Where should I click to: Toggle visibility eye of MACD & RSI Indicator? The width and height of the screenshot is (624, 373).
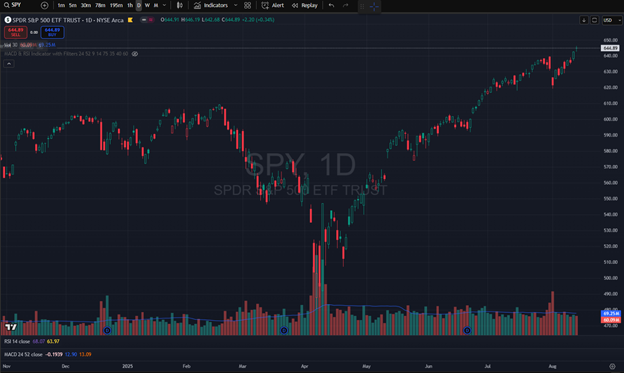click(135, 54)
